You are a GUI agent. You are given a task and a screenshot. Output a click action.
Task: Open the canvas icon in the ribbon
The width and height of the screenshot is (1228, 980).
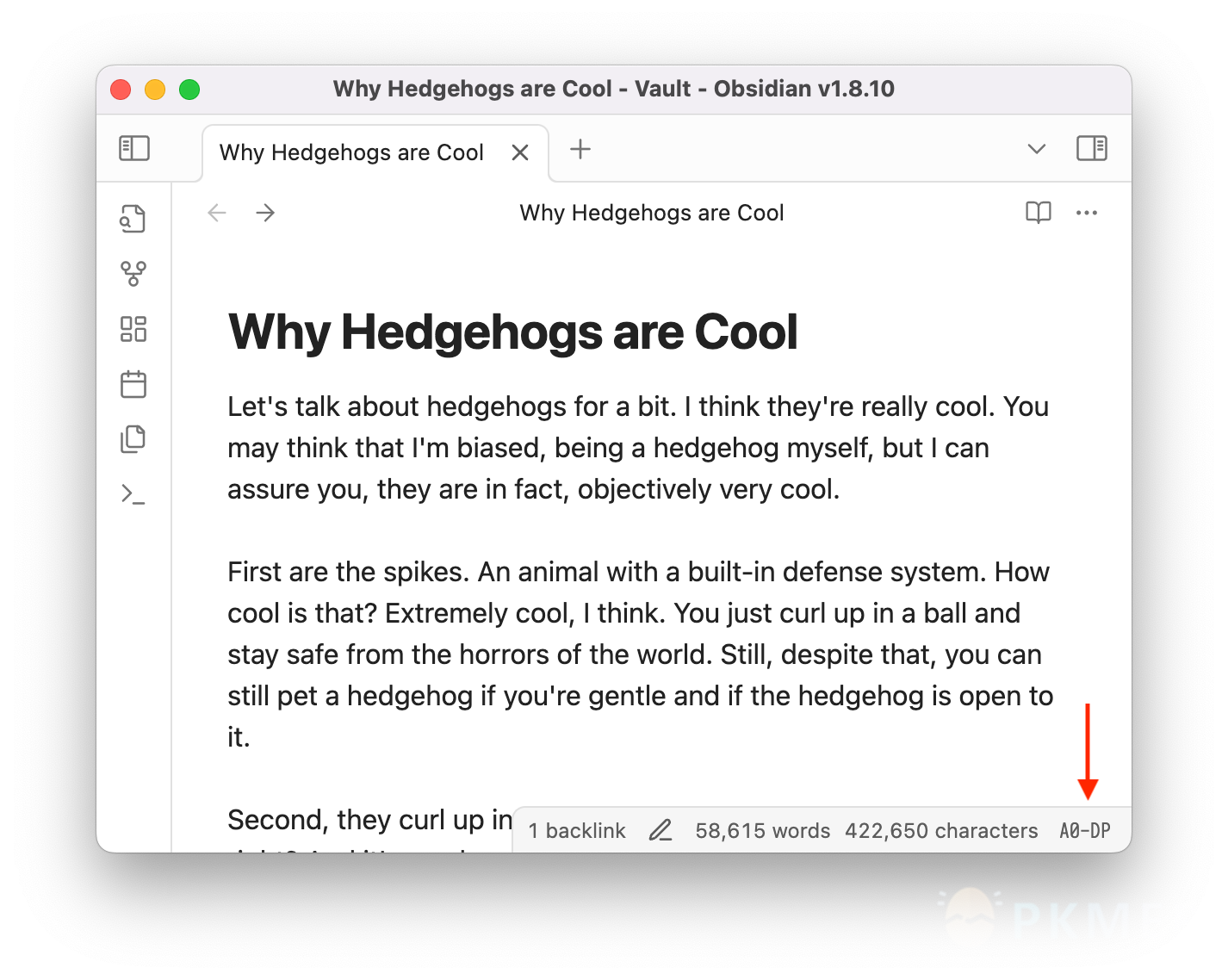click(x=133, y=329)
